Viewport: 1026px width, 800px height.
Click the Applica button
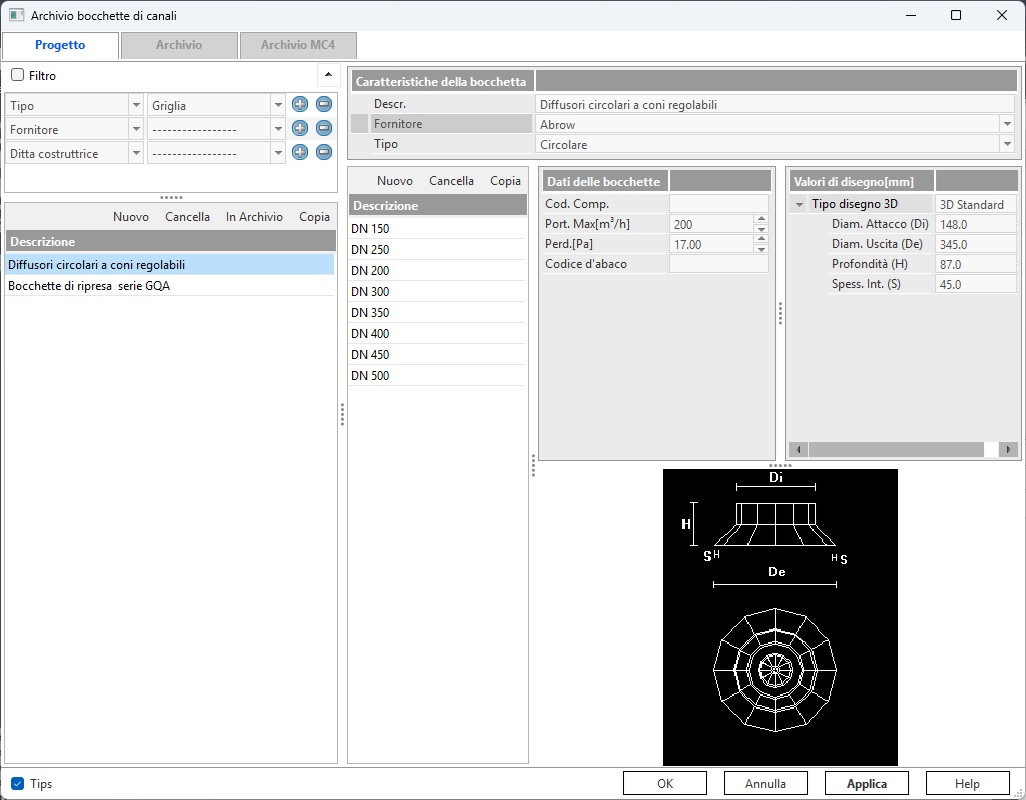click(x=867, y=784)
